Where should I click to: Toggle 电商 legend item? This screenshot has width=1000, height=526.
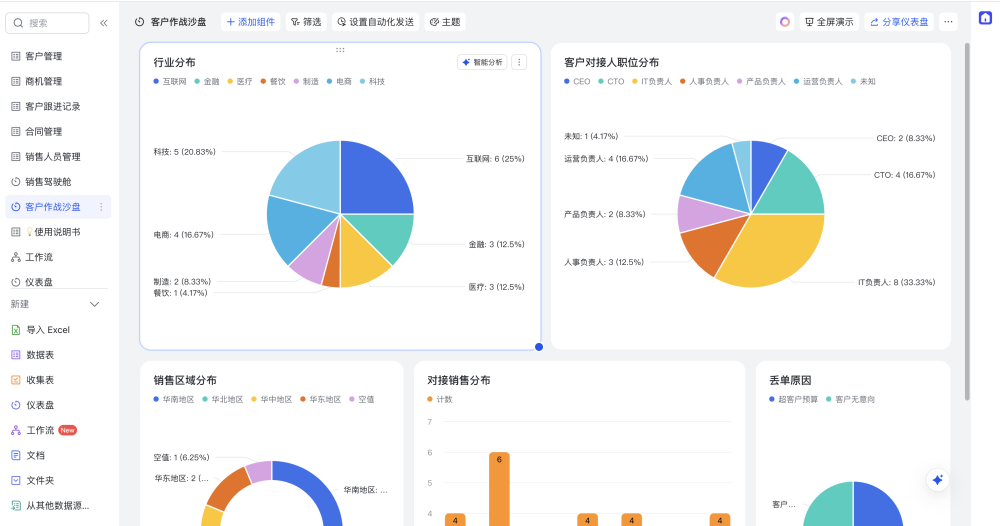point(340,82)
